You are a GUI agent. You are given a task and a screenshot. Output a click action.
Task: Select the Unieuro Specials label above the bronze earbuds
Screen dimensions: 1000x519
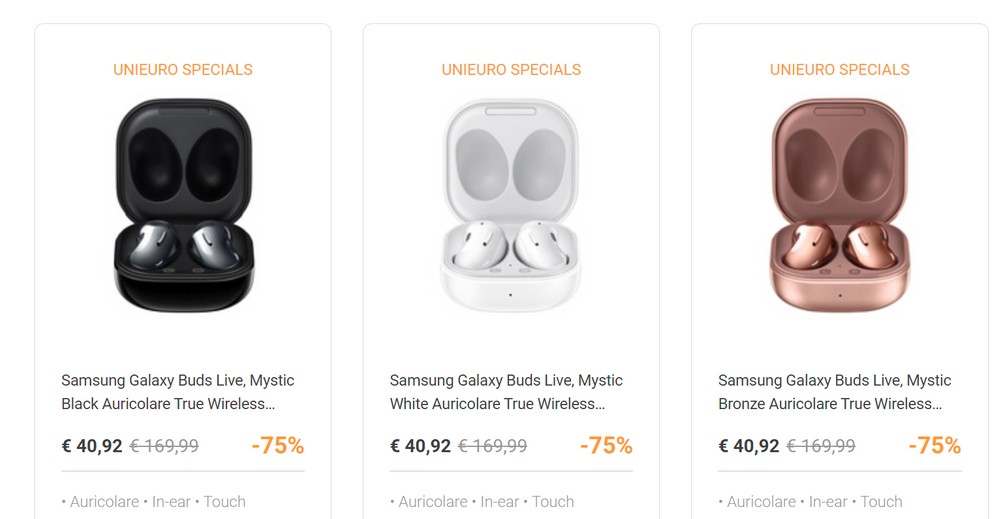click(x=839, y=70)
